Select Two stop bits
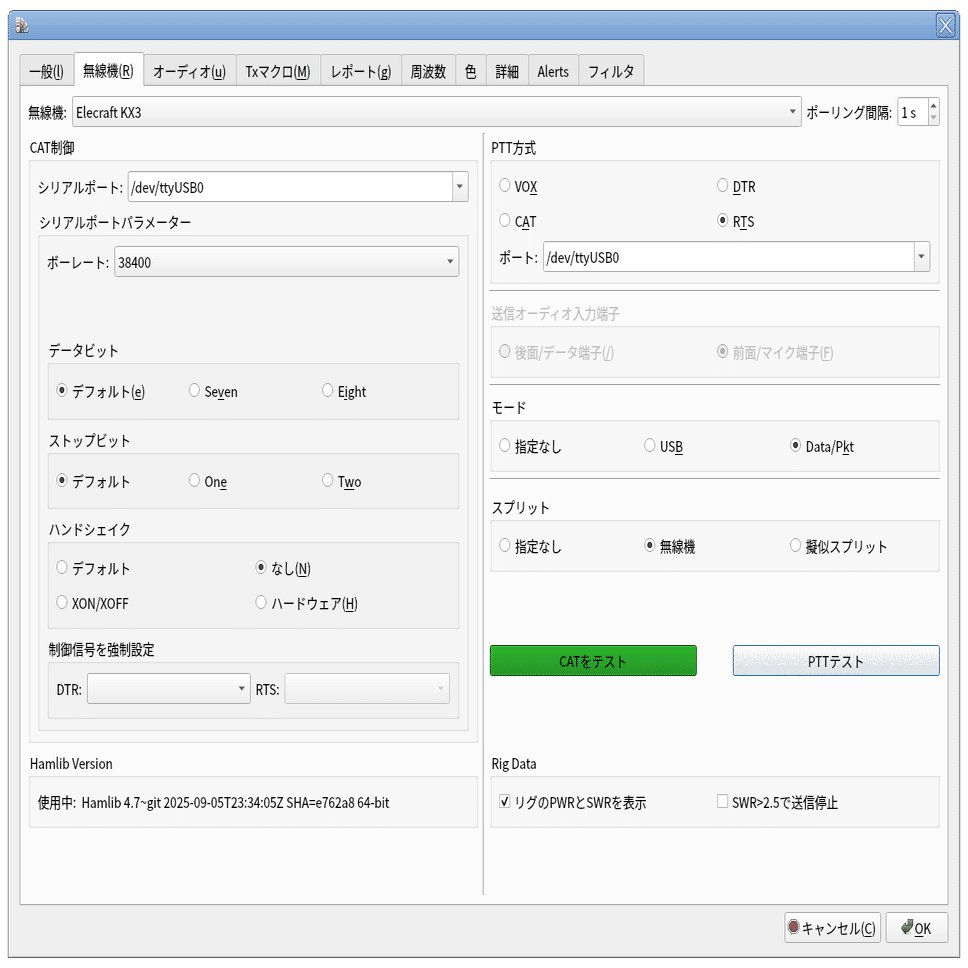This screenshot has height=968, width=968. point(325,481)
